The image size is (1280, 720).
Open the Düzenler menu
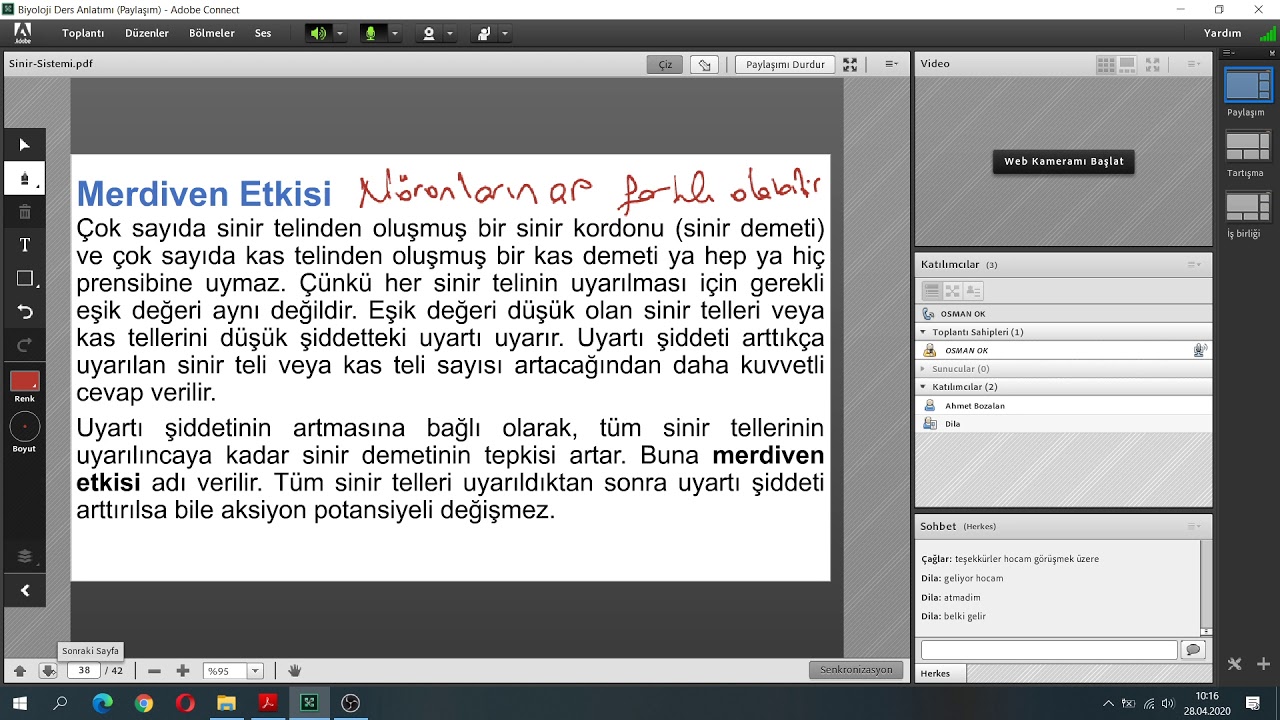pos(147,33)
